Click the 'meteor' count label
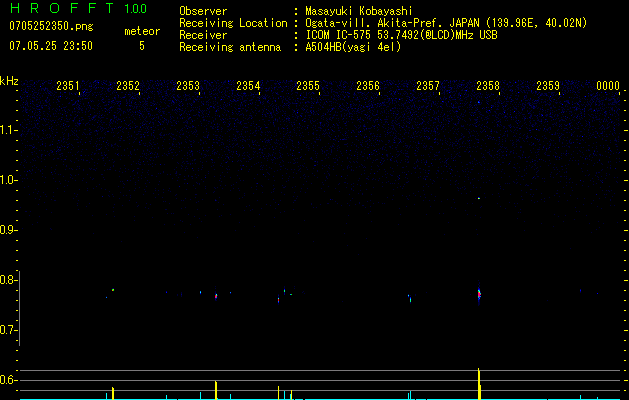The height and width of the screenshot is (400, 629). coord(142,31)
